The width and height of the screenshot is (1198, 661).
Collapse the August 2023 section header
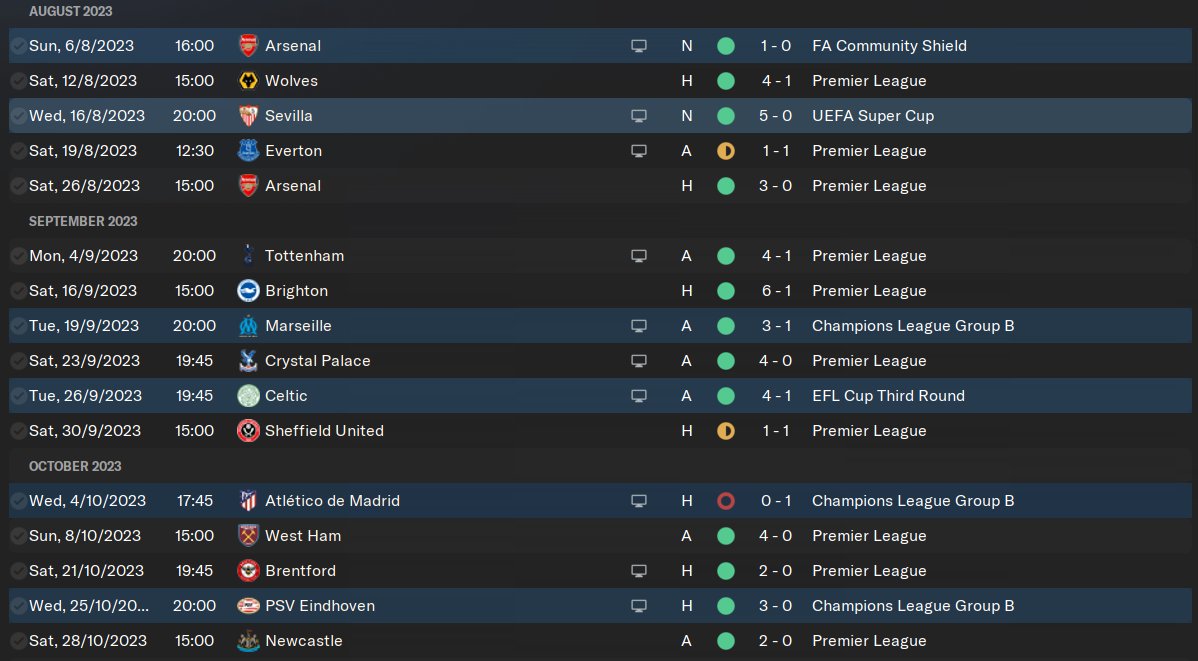(70, 11)
